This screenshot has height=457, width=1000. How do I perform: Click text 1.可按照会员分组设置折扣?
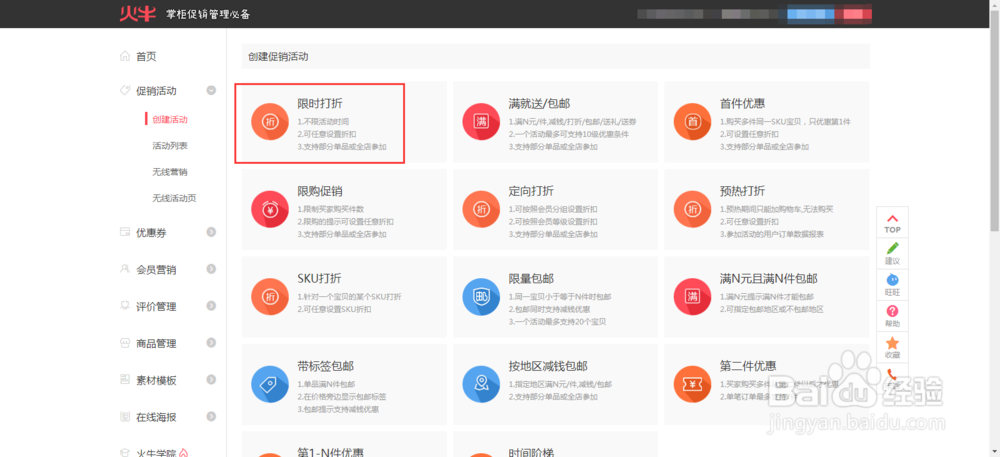[553, 209]
